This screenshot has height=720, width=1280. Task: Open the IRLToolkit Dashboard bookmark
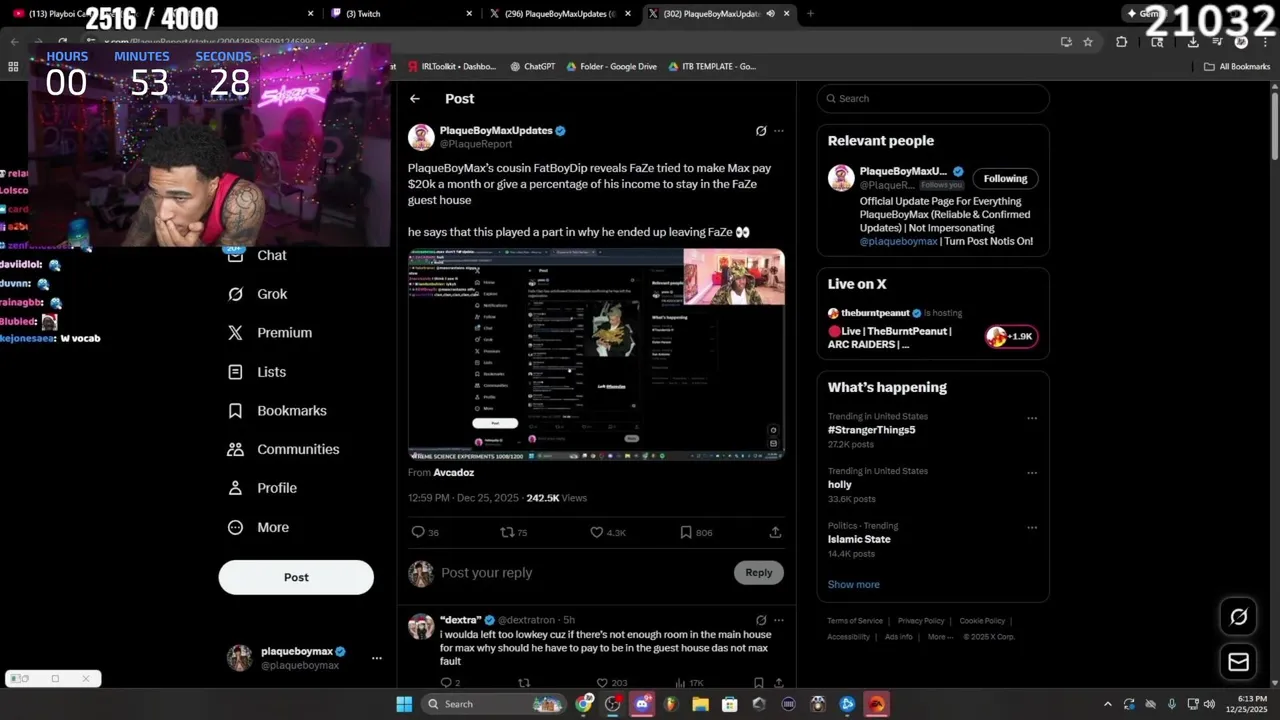(451, 66)
